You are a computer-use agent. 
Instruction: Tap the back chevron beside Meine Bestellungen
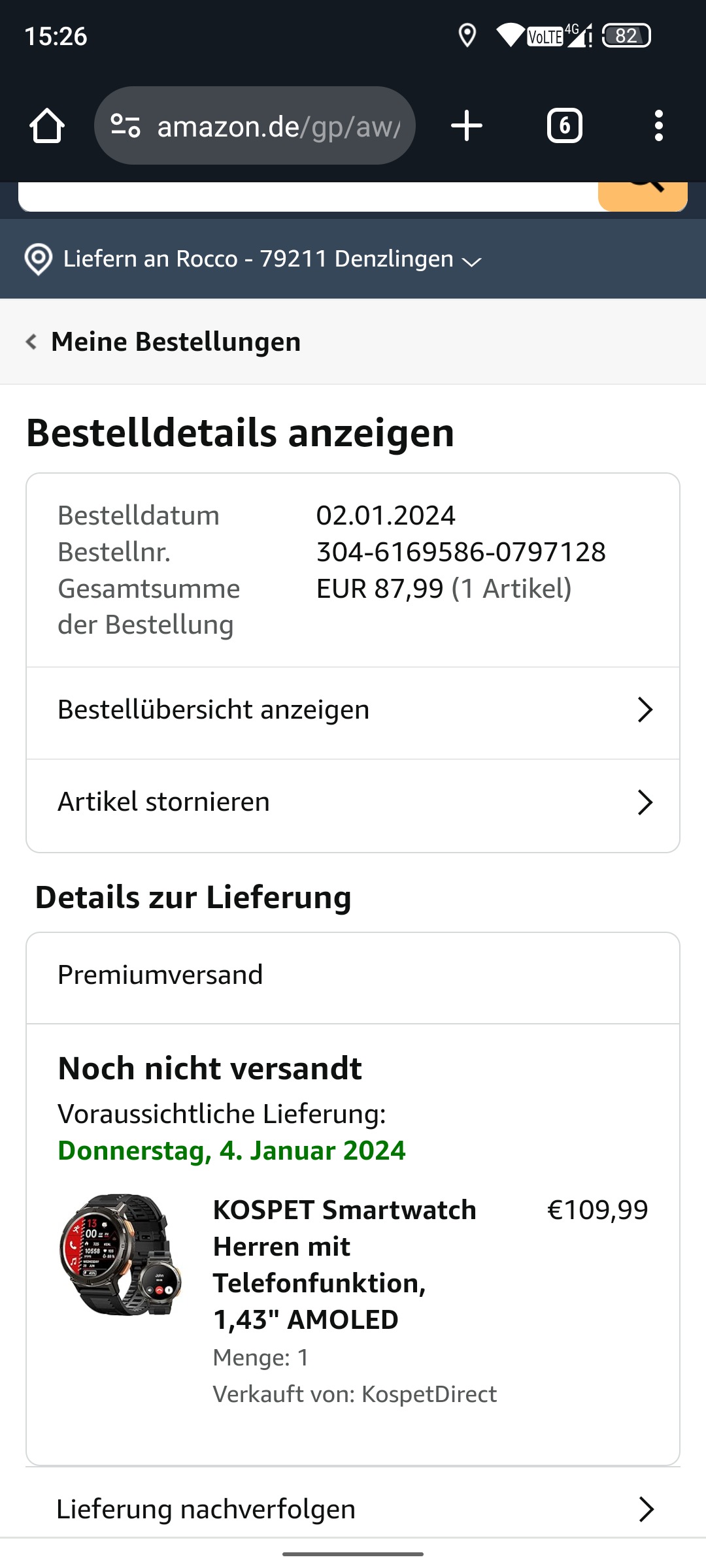(31, 342)
